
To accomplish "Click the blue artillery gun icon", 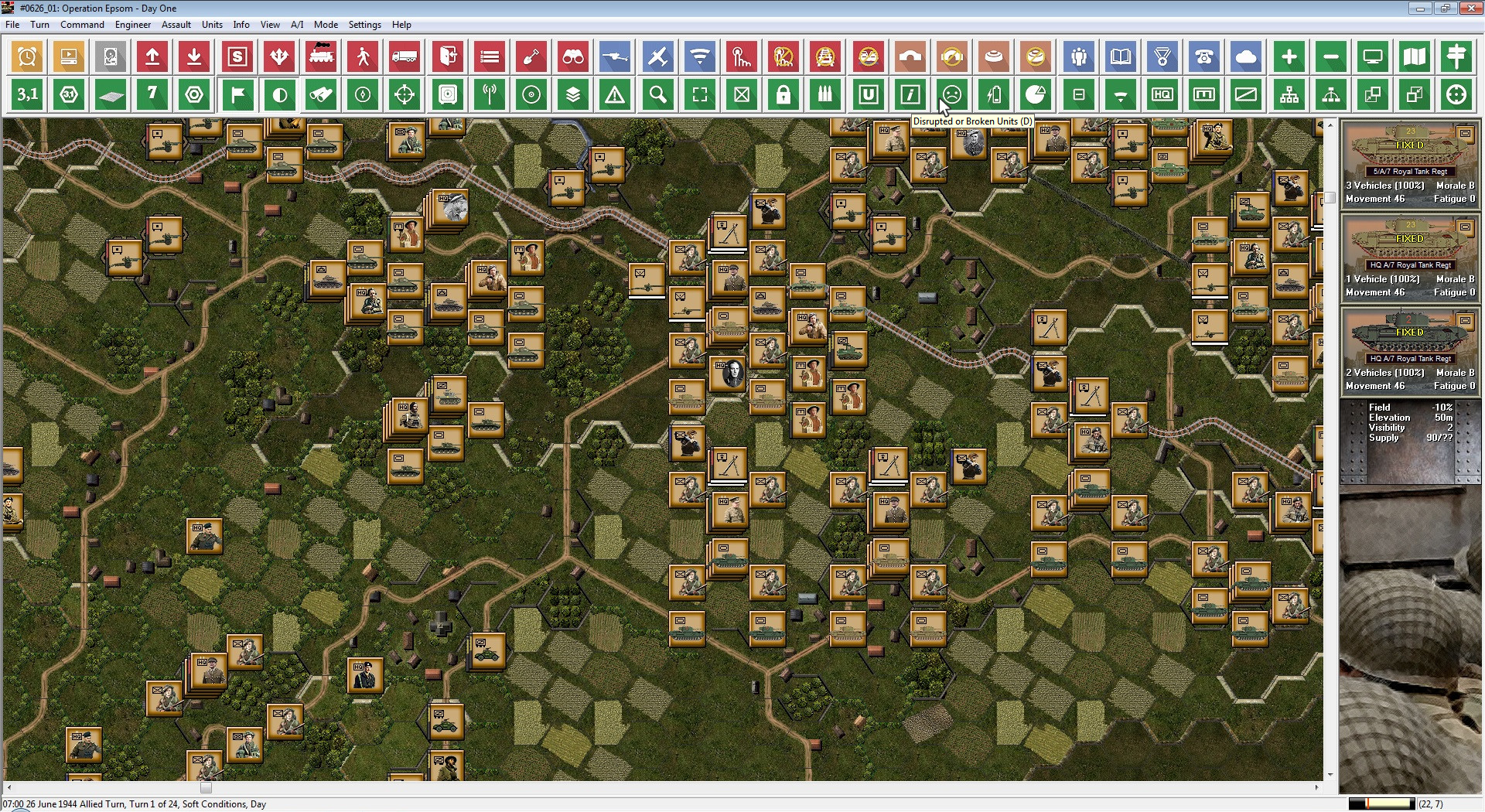I will click(615, 56).
